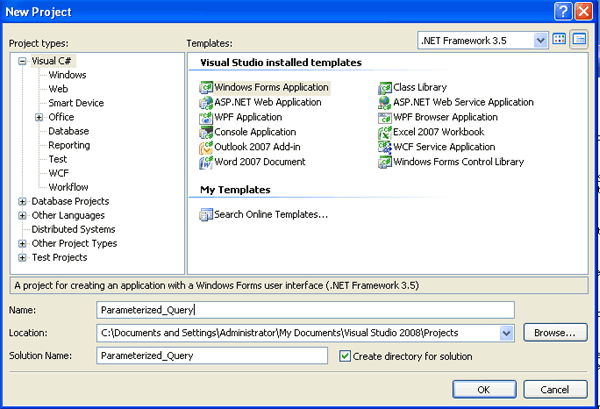Pick the Class Library template icon
The height and width of the screenshot is (409, 600).
[385, 88]
